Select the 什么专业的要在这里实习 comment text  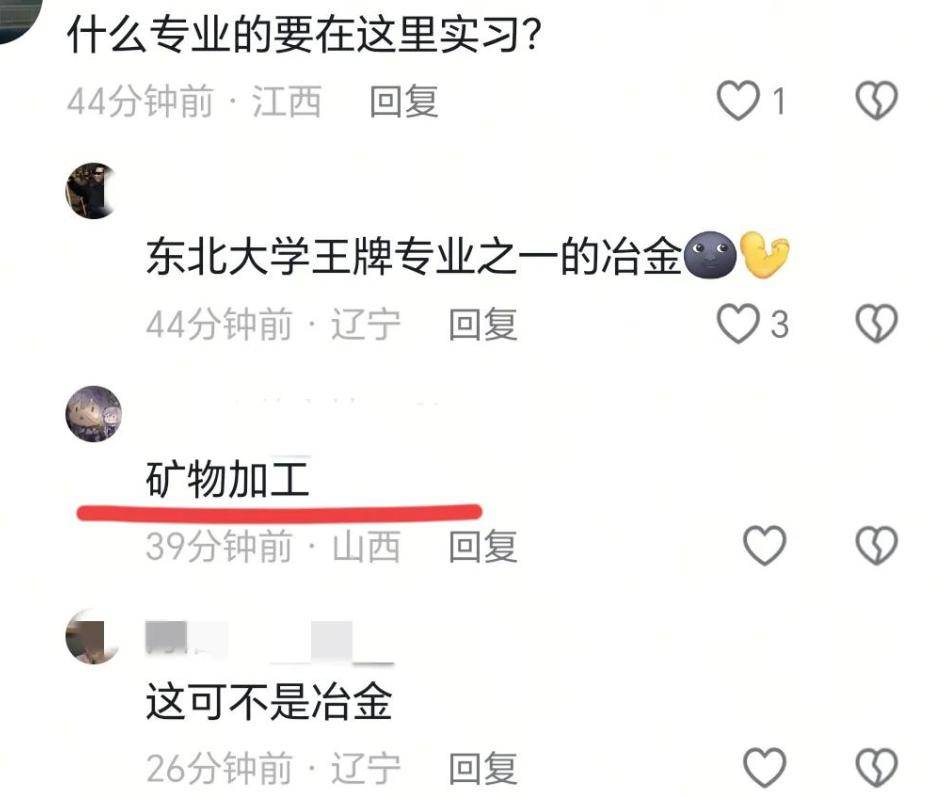304,34
